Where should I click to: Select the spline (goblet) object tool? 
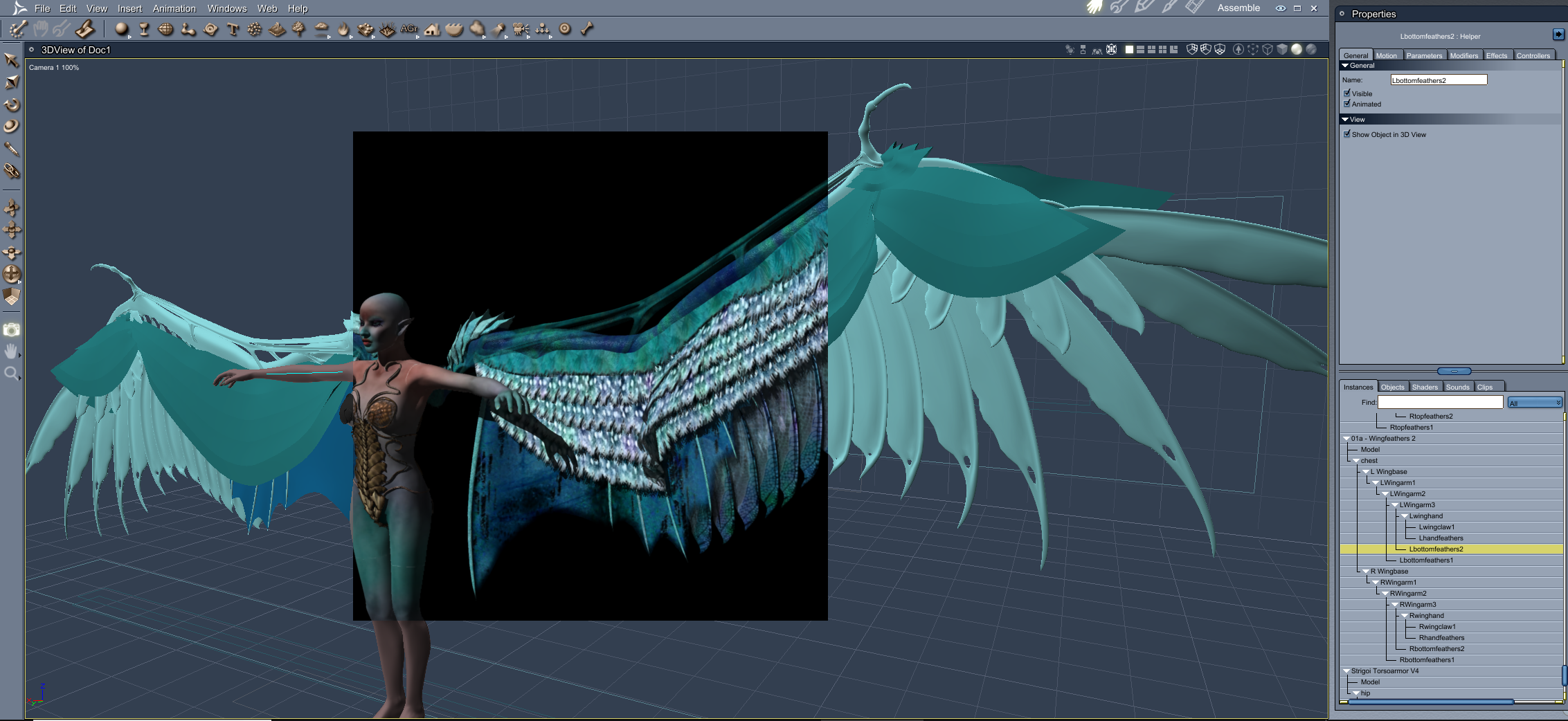(x=144, y=29)
